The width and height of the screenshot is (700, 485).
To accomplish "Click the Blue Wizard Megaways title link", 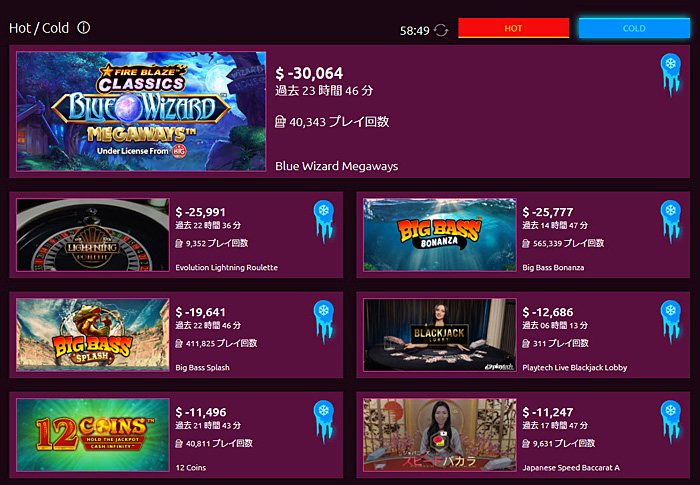I will point(337,166).
